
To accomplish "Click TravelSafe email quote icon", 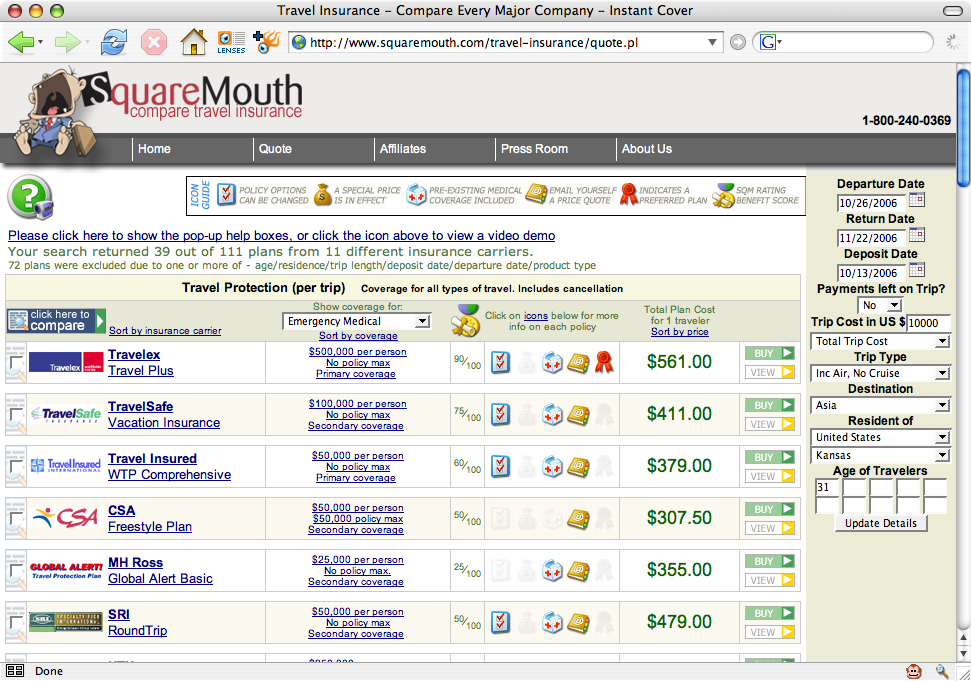I will tap(578, 415).
